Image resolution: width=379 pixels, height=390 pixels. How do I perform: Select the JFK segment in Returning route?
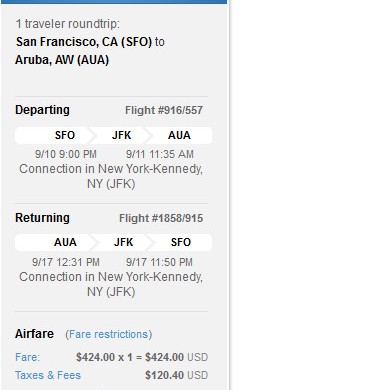point(123,242)
